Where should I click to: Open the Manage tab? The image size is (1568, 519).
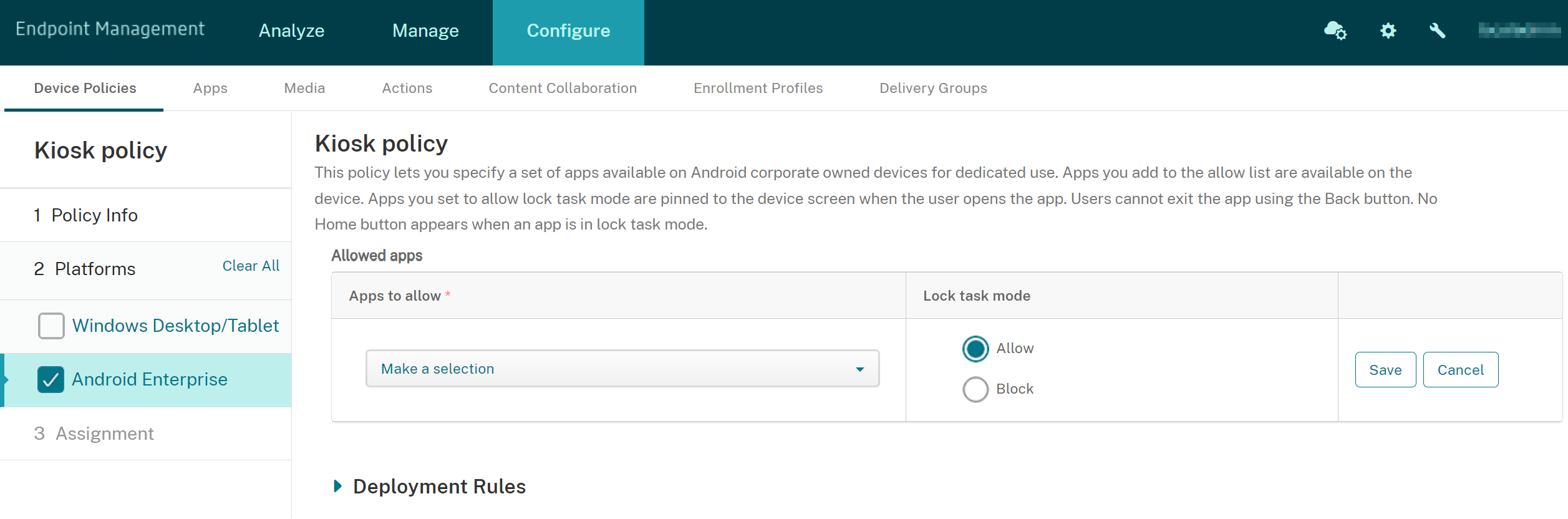pos(425,31)
